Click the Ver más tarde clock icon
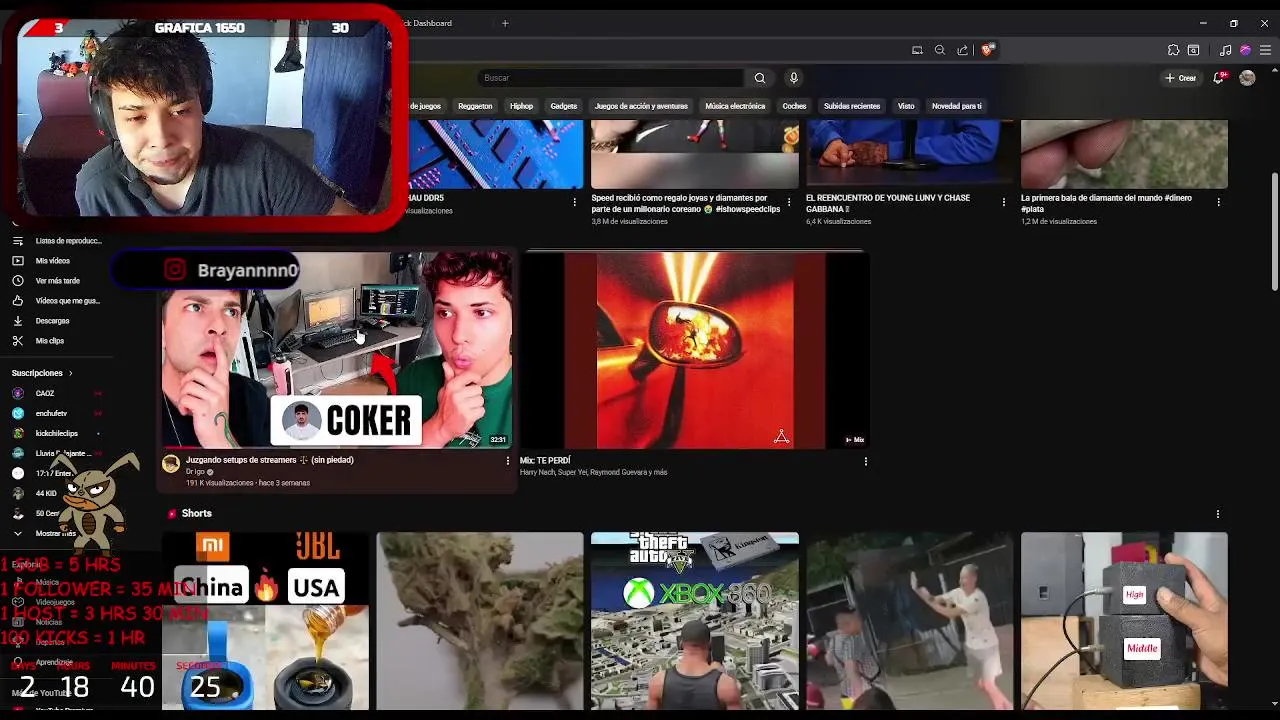Image resolution: width=1280 pixels, height=720 pixels. point(17,281)
